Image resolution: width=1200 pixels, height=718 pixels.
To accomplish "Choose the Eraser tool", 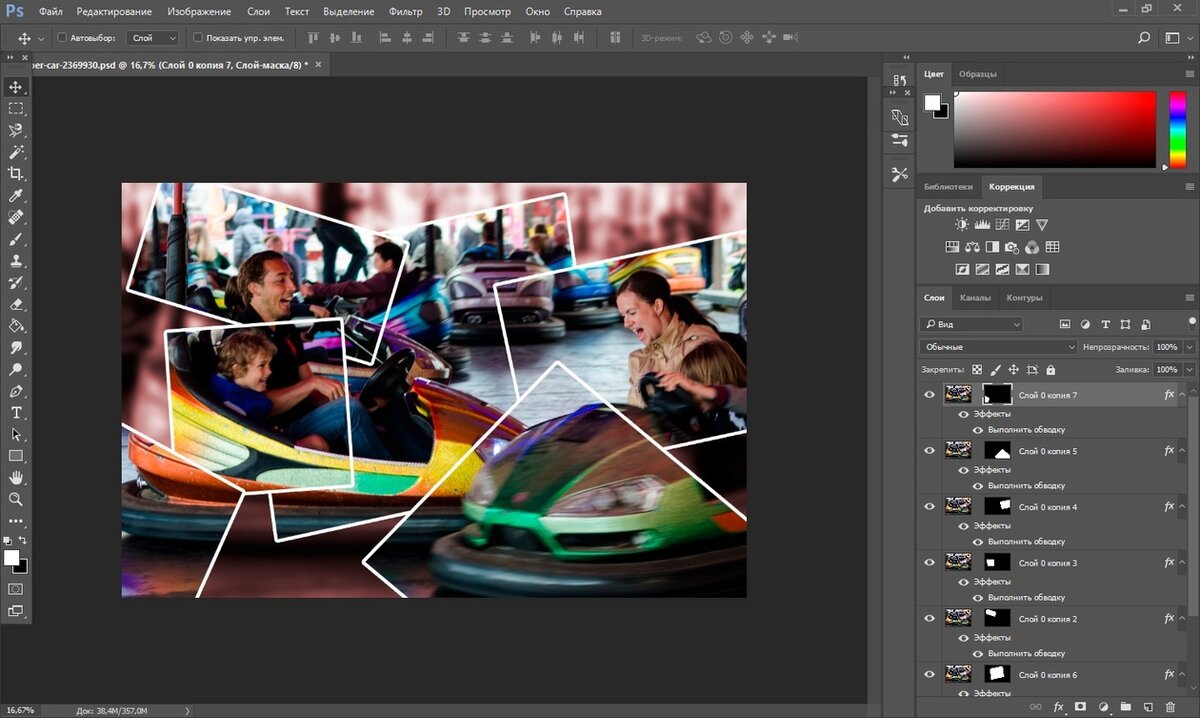I will 16,304.
